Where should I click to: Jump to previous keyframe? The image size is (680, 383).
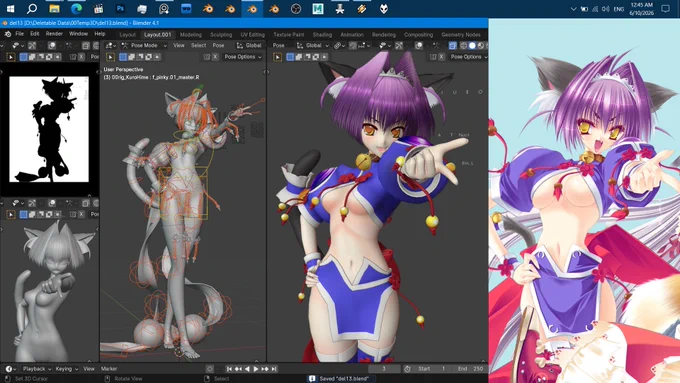(238, 369)
